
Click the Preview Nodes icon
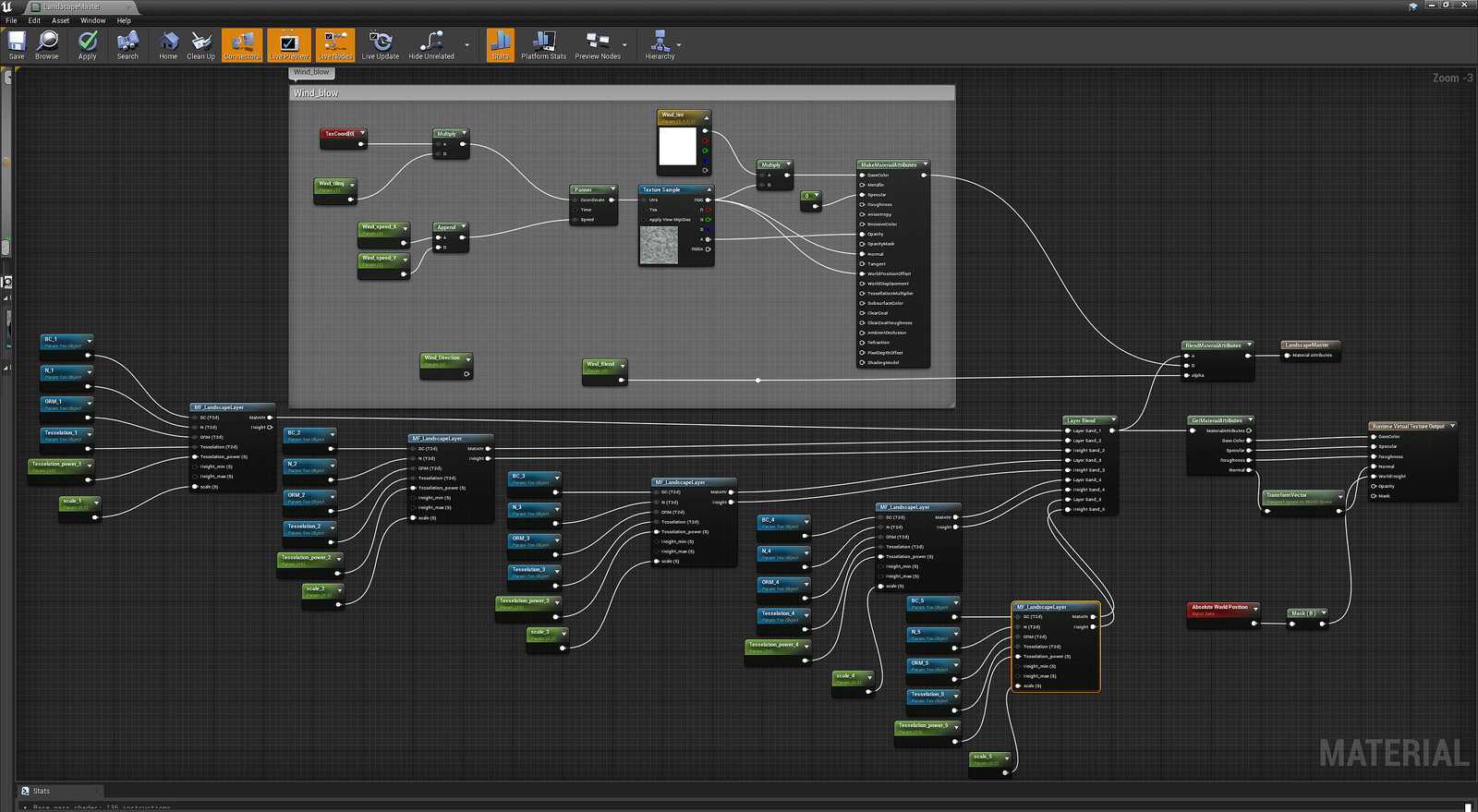[598, 44]
